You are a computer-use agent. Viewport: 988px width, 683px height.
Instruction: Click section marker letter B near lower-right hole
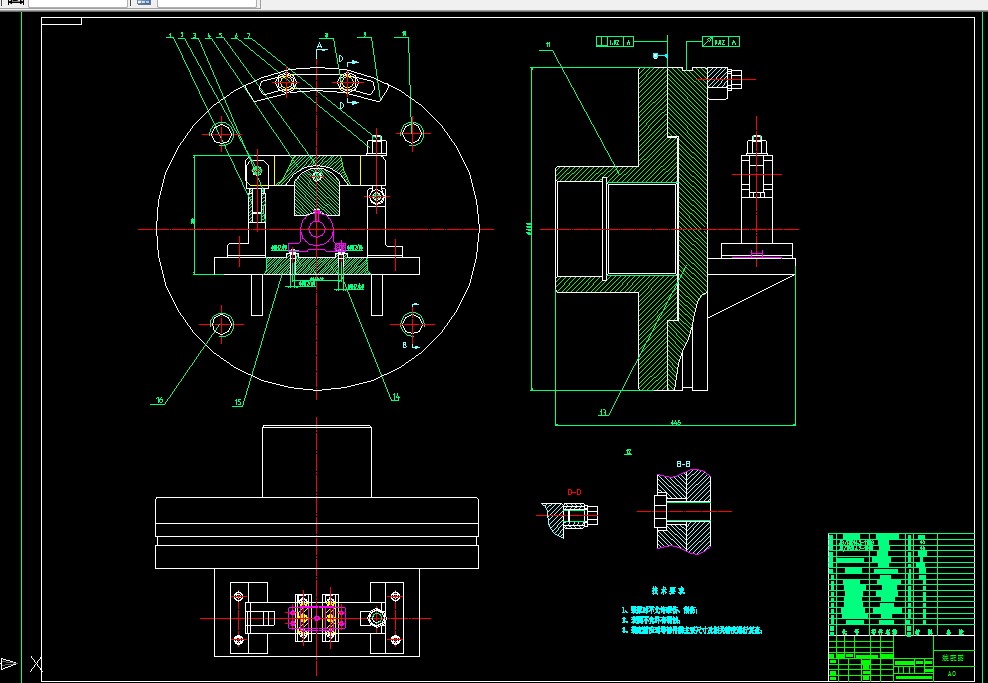tap(405, 345)
